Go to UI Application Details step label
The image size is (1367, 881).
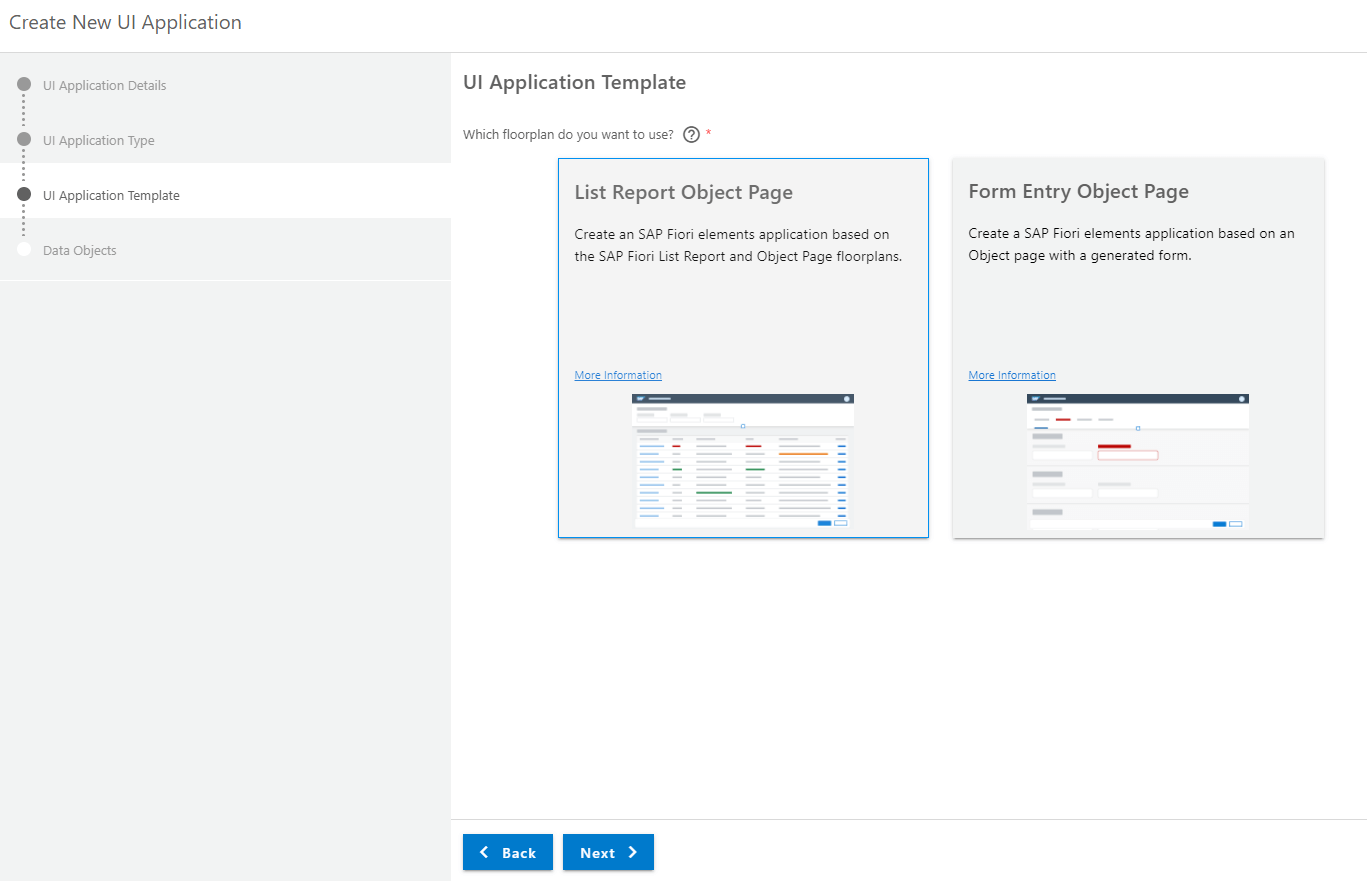point(105,85)
